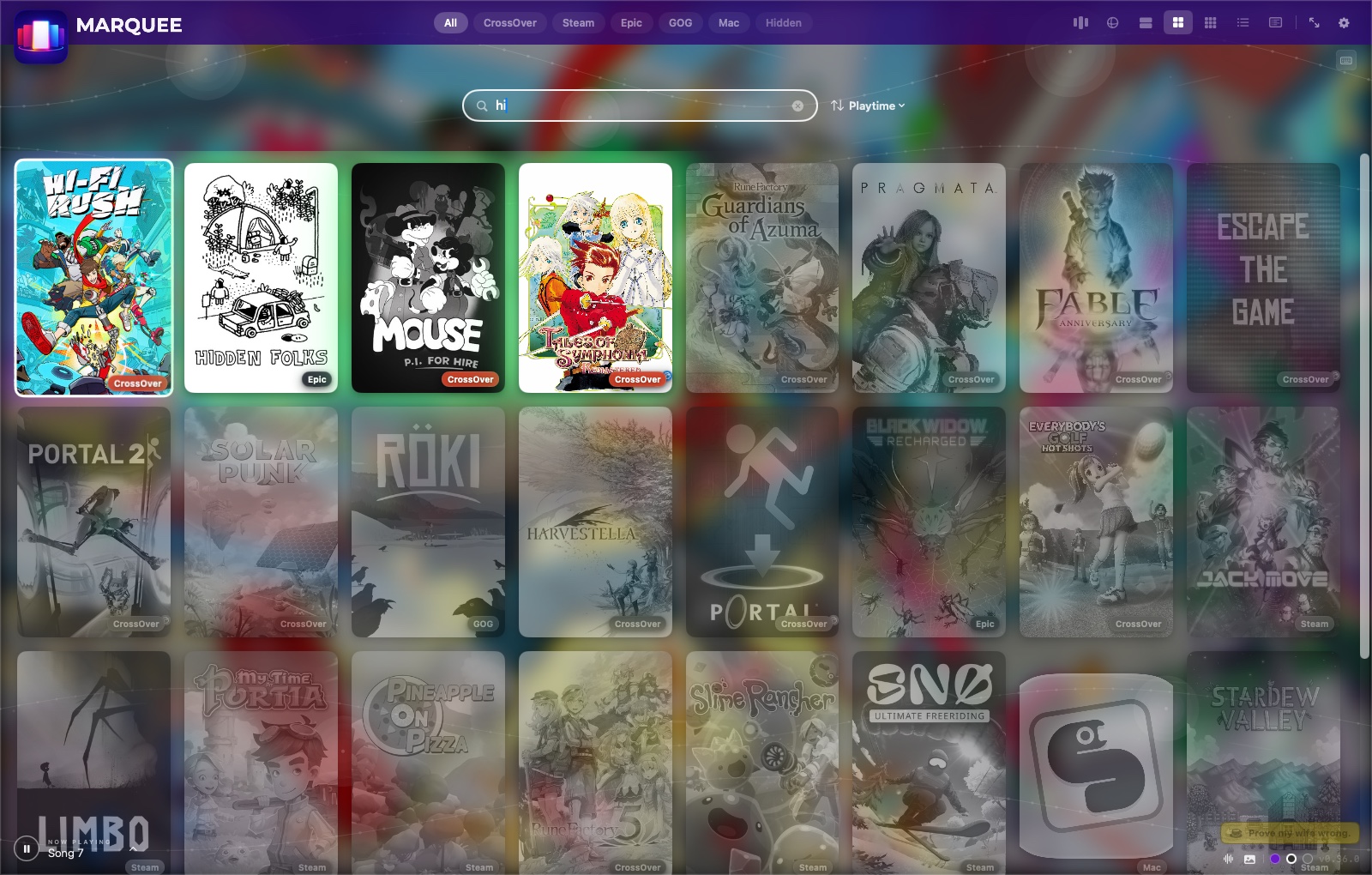Image resolution: width=1372 pixels, height=875 pixels.
Task: Select the All filter tab
Action: pyautogui.click(x=450, y=23)
